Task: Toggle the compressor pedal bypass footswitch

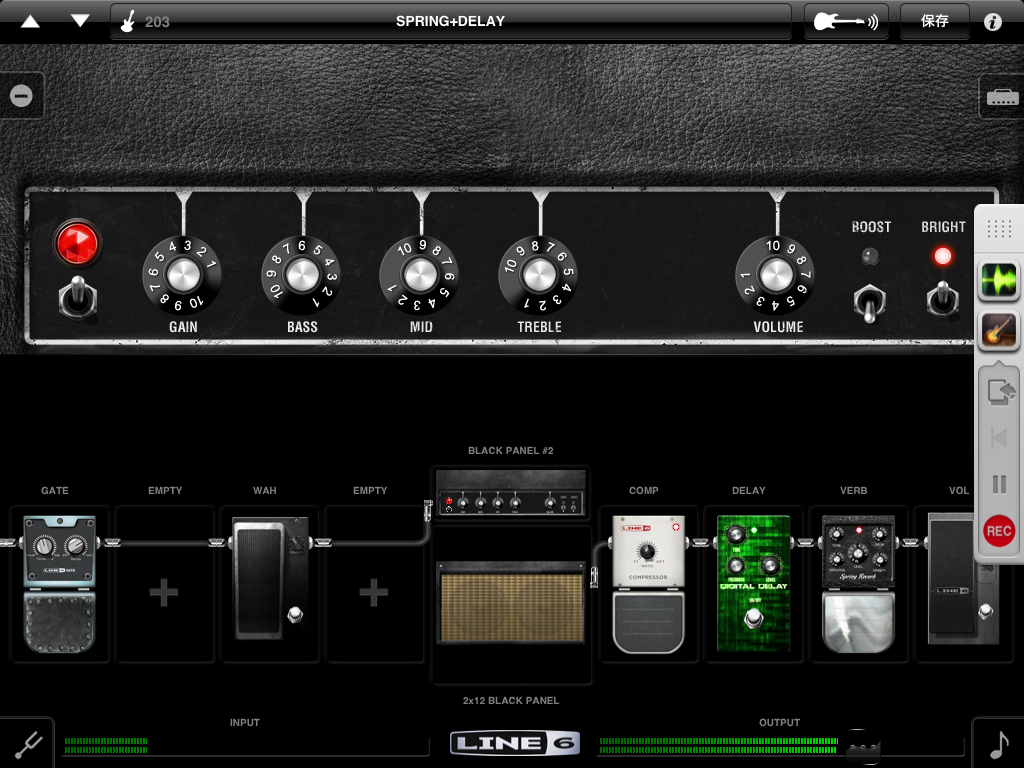Action: click(648, 620)
